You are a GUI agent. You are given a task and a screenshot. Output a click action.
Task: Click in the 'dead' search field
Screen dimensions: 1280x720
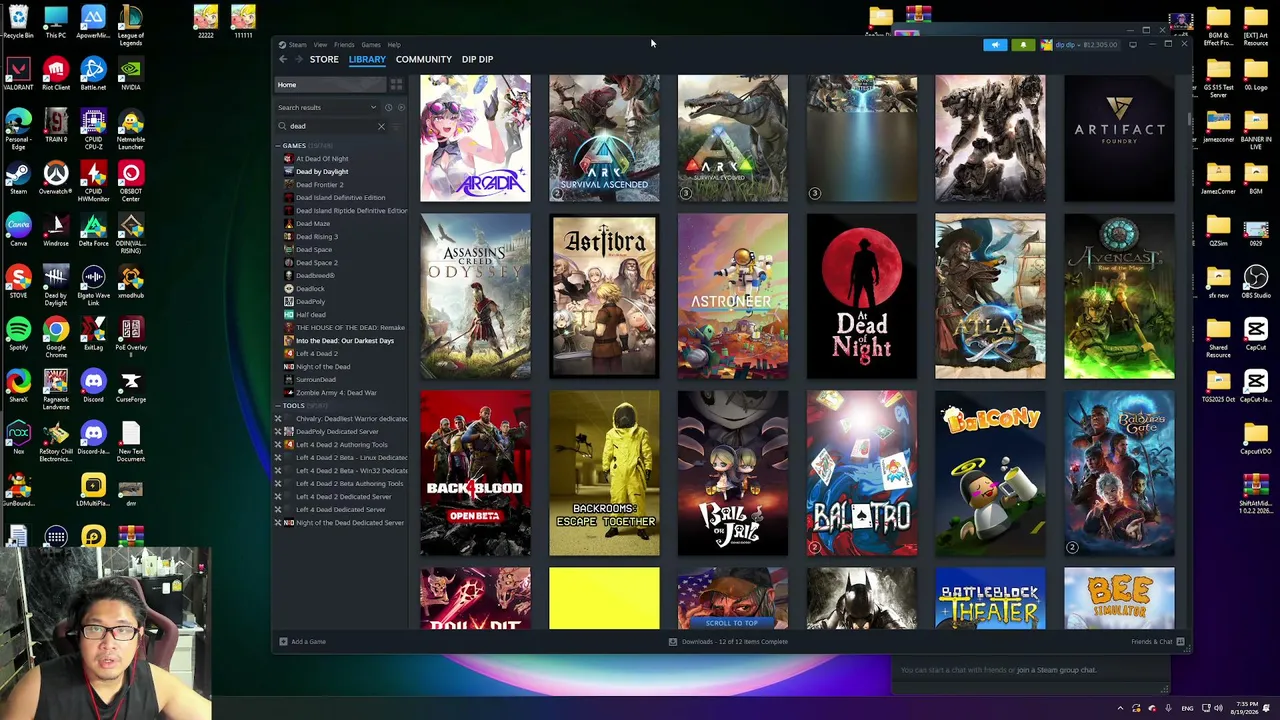(331, 126)
